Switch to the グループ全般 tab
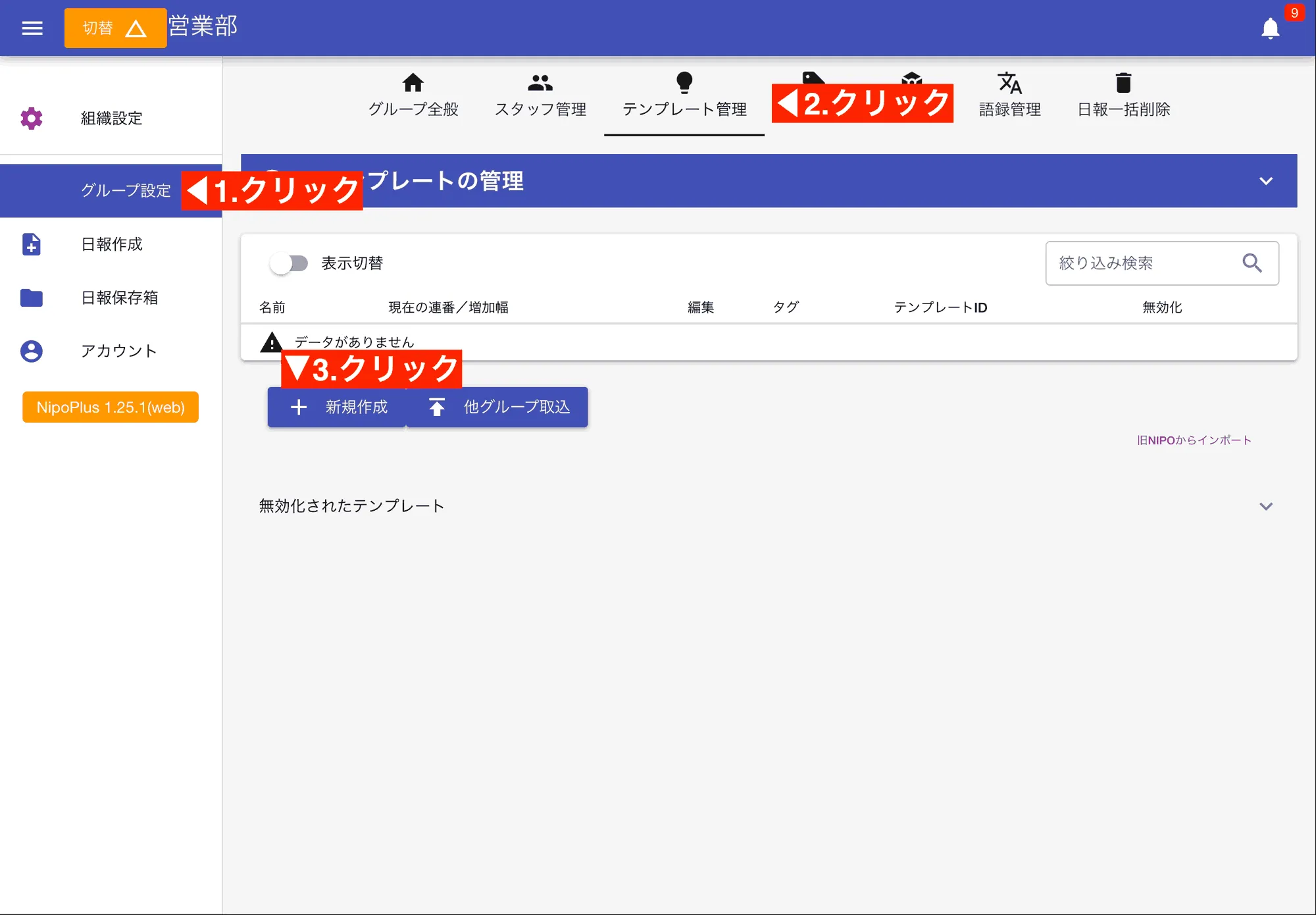The height and width of the screenshot is (915, 1316). click(x=413, y=95)
